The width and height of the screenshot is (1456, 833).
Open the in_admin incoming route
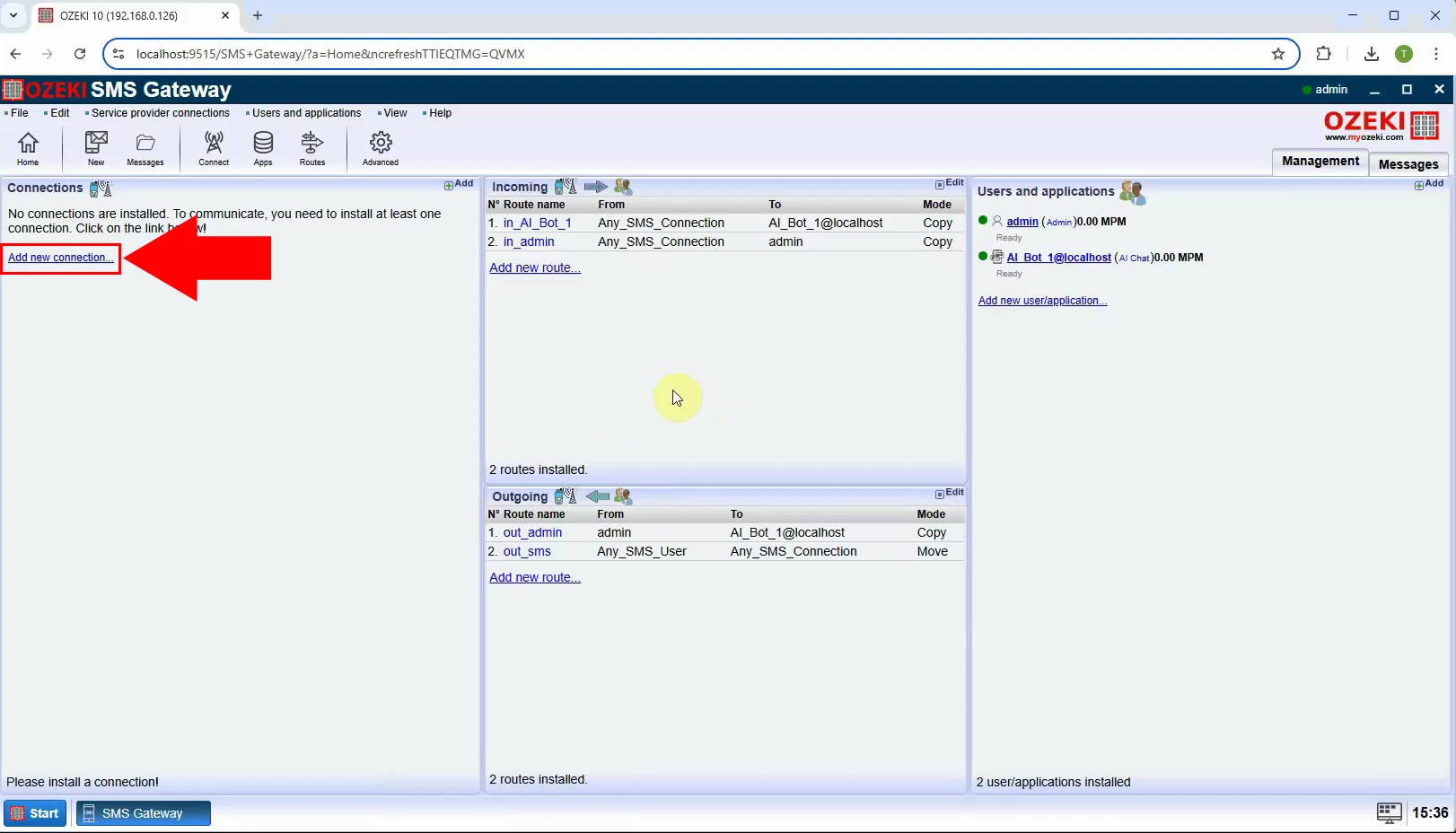529,241
